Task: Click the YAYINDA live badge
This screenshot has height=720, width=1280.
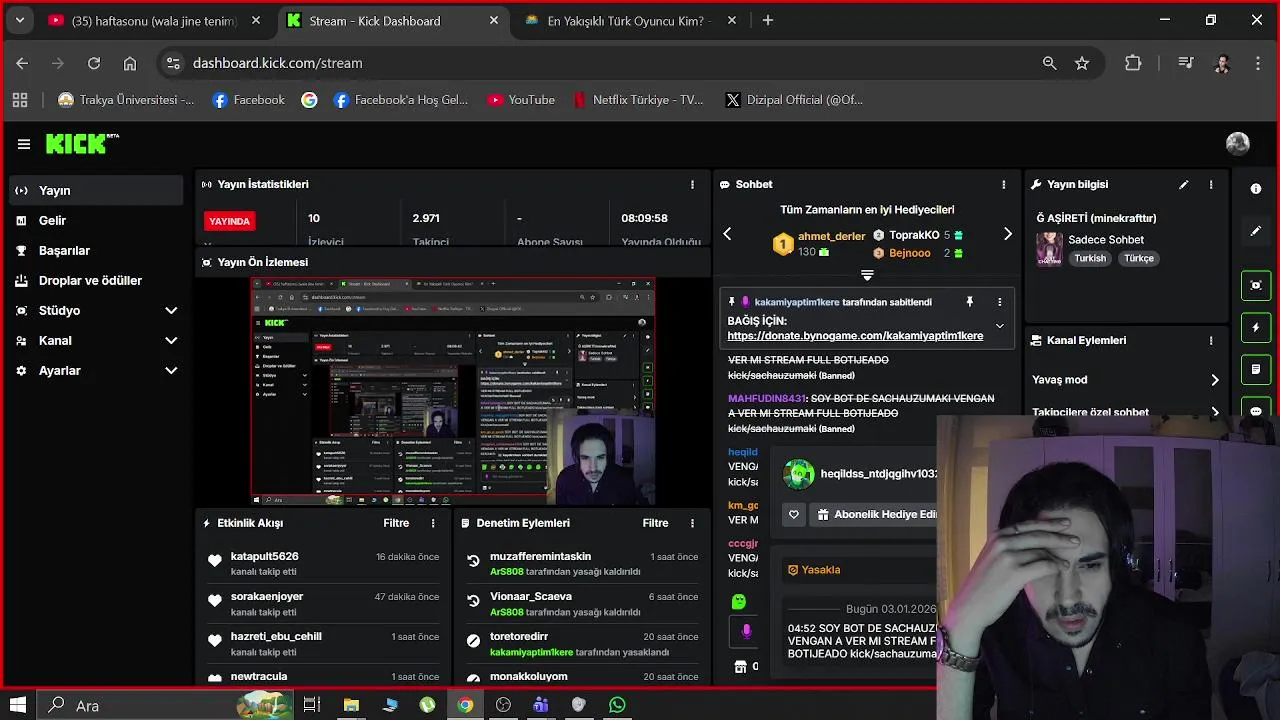Action: pyautogui.click(x=229, y=221)
